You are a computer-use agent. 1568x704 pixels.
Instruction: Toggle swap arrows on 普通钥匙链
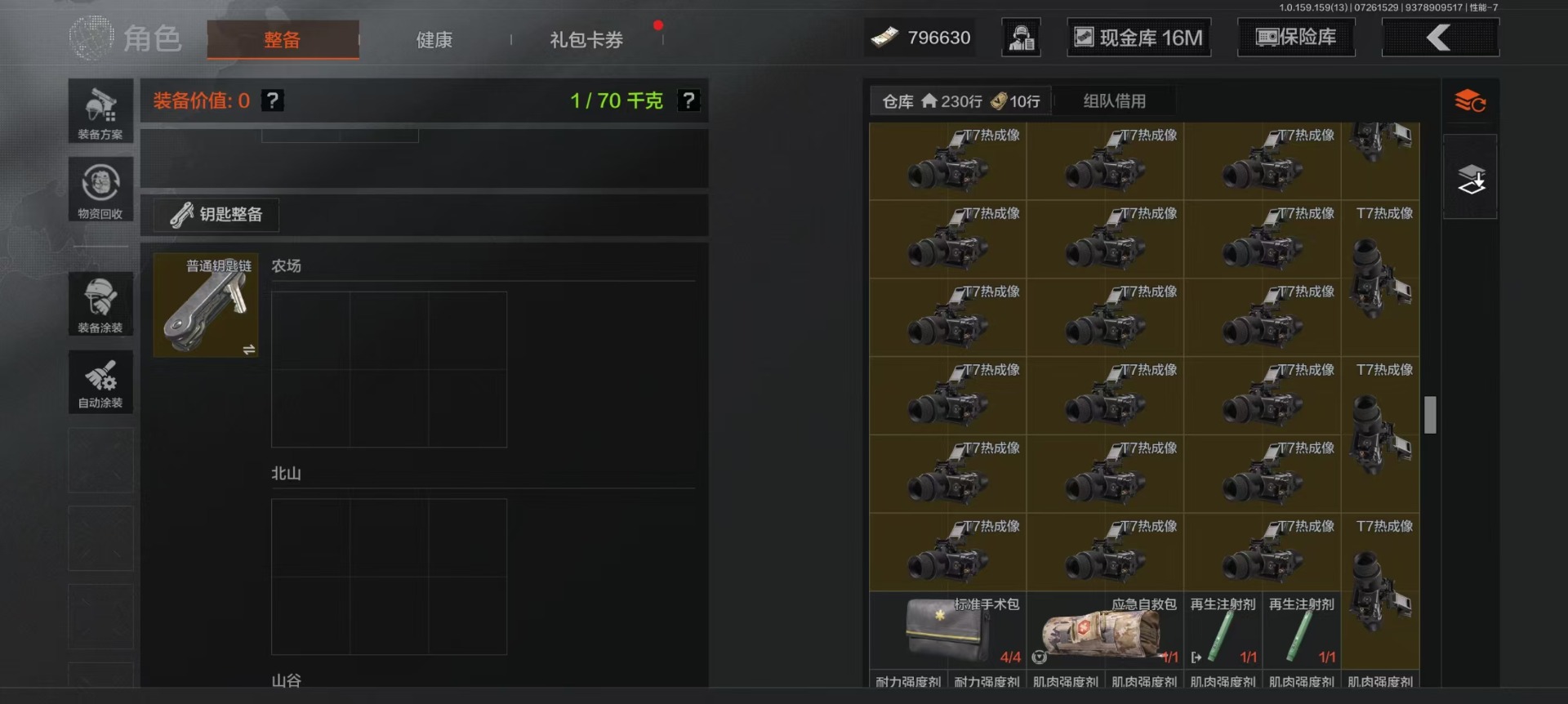pyautogui.click(x=249, y=350)
